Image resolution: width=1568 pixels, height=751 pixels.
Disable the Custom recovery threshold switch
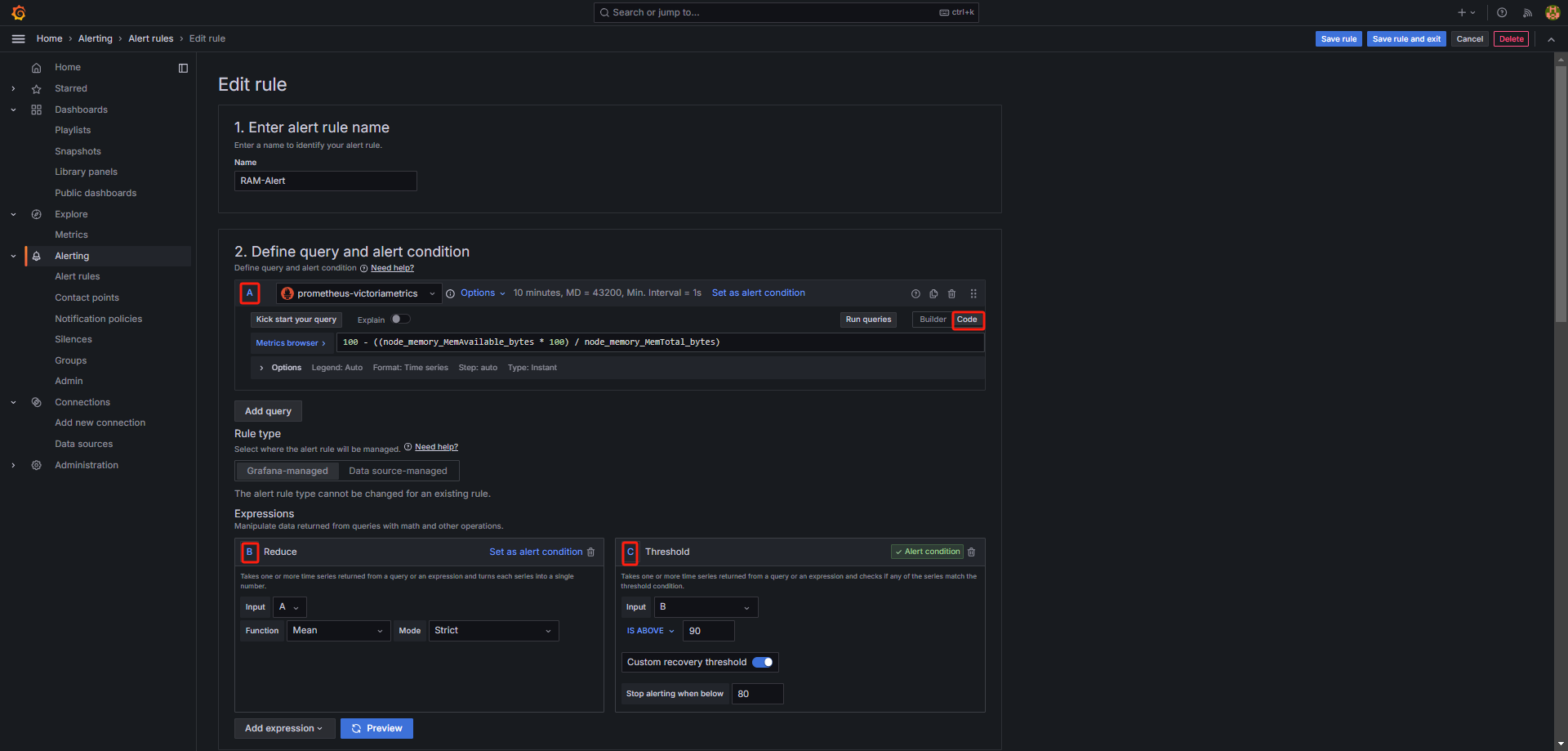763,663
